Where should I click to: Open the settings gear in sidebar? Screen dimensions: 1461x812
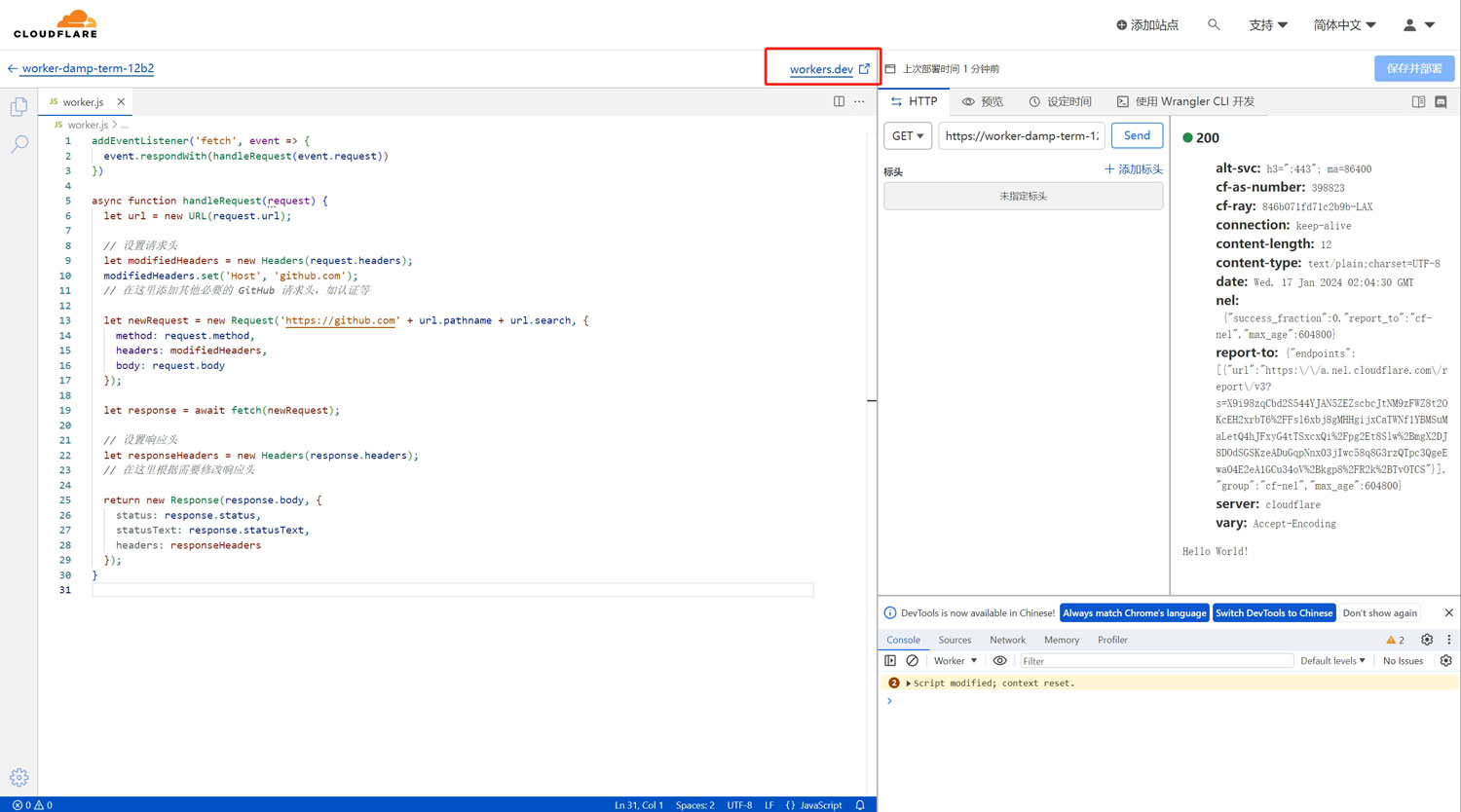tap(19, 777)
